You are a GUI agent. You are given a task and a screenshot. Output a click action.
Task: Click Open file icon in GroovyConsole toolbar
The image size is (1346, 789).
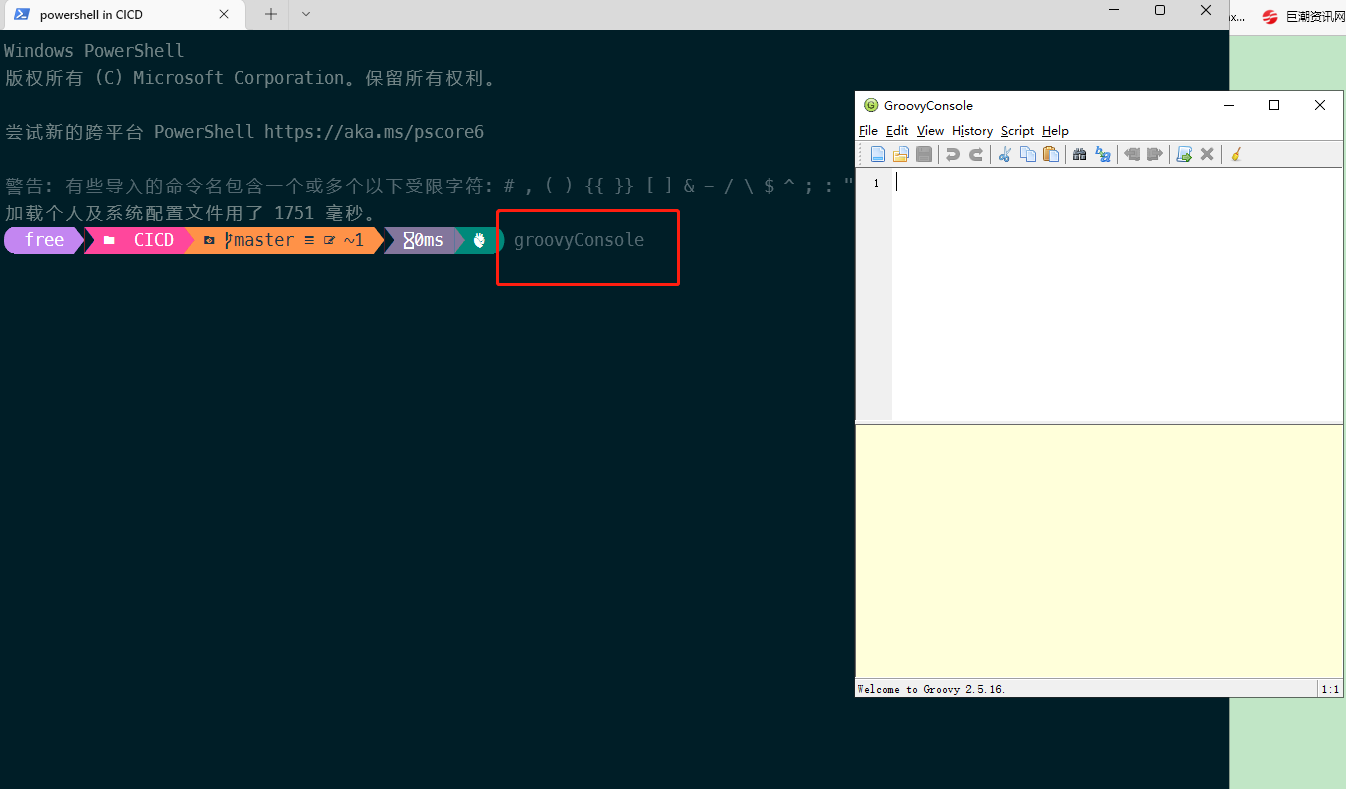coord(901,154)
